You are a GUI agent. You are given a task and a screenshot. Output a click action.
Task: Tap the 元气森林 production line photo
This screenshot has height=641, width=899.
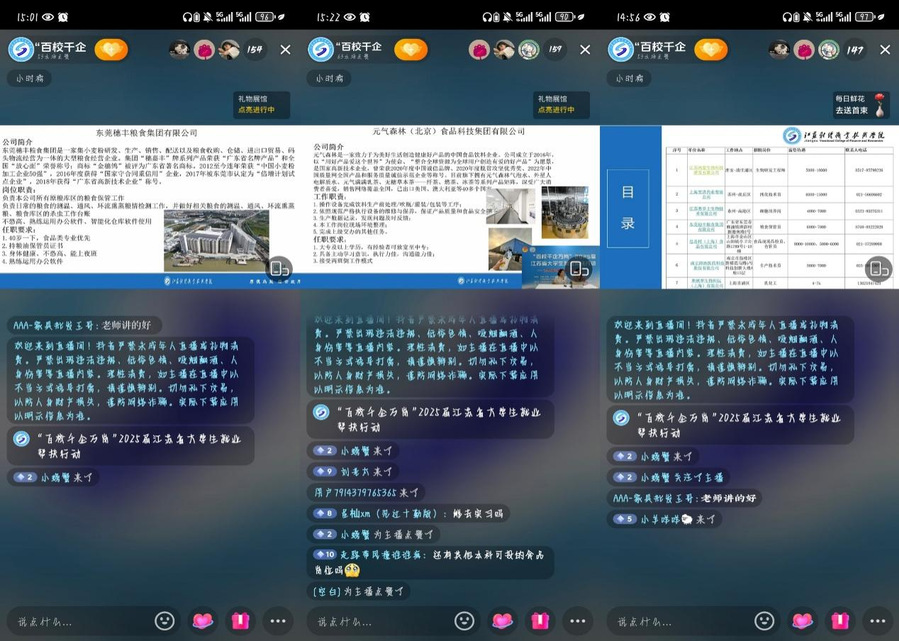565,212
